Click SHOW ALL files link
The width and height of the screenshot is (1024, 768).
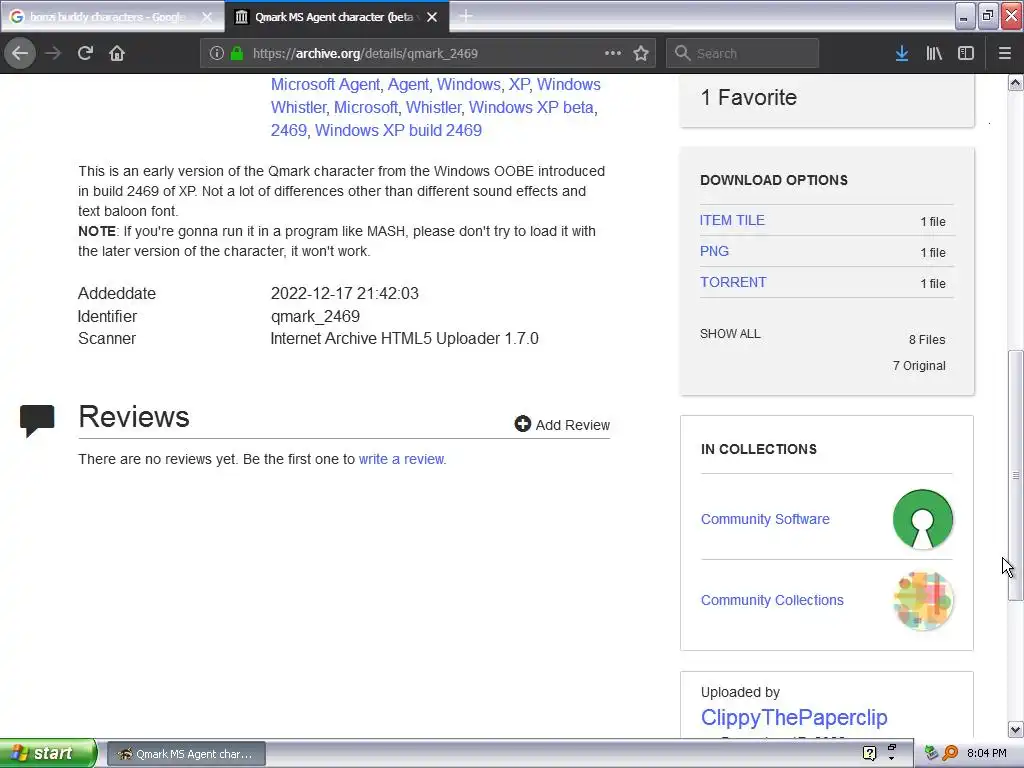coord(730,334)
